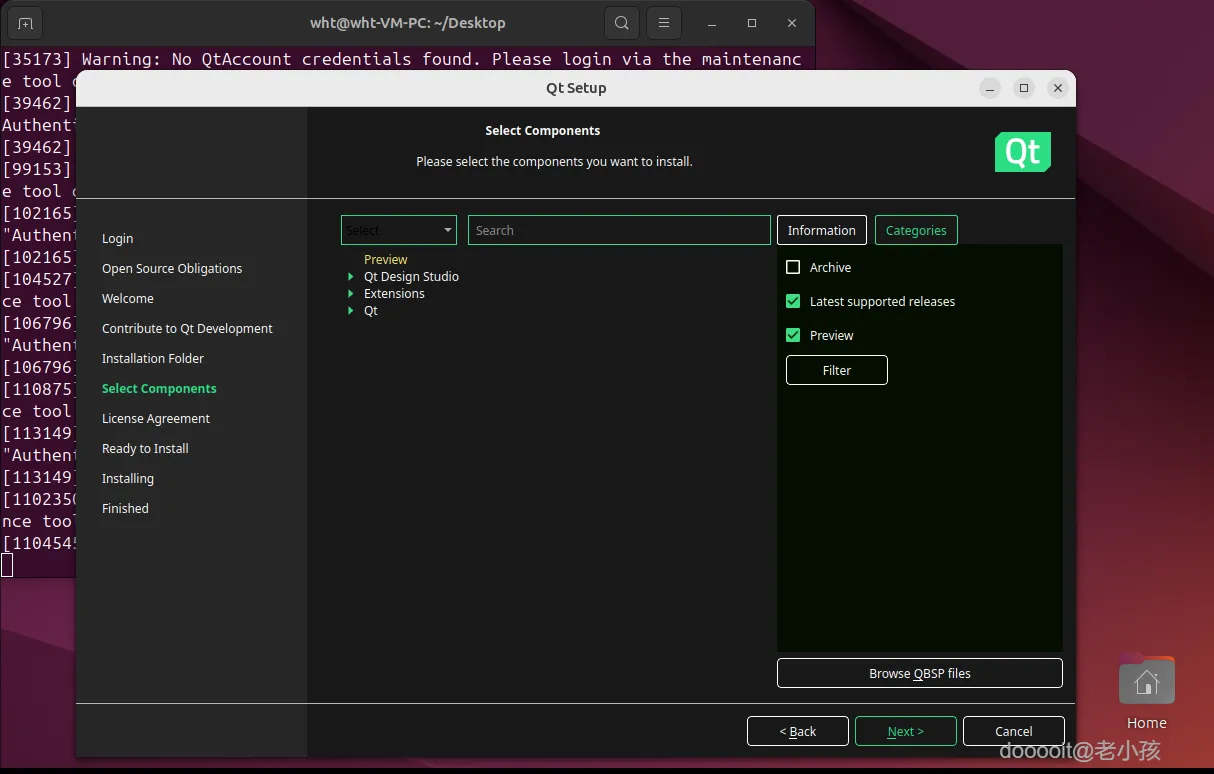Click the Finished step
This screenshot has width=1214, height=774.
[125, 508]
